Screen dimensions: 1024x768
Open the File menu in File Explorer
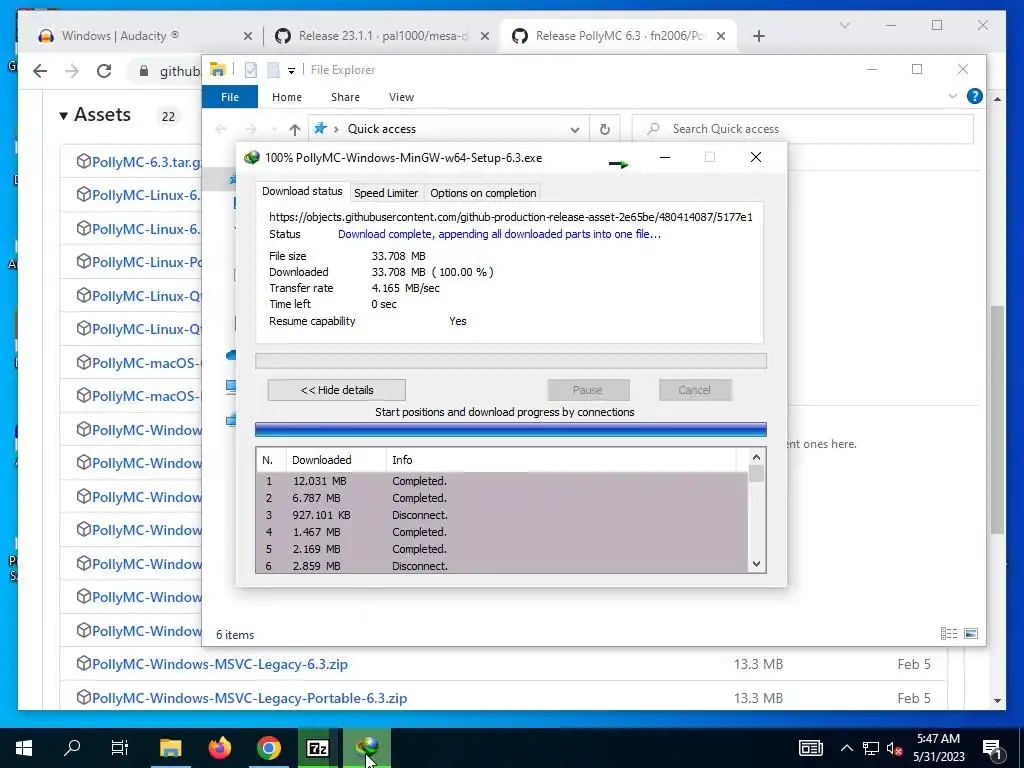coord(230,97)
